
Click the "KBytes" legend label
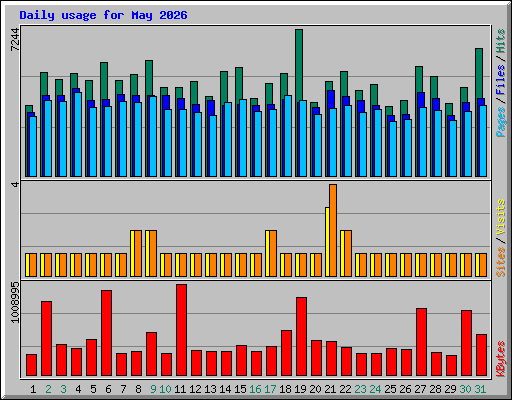pos(501,359)
